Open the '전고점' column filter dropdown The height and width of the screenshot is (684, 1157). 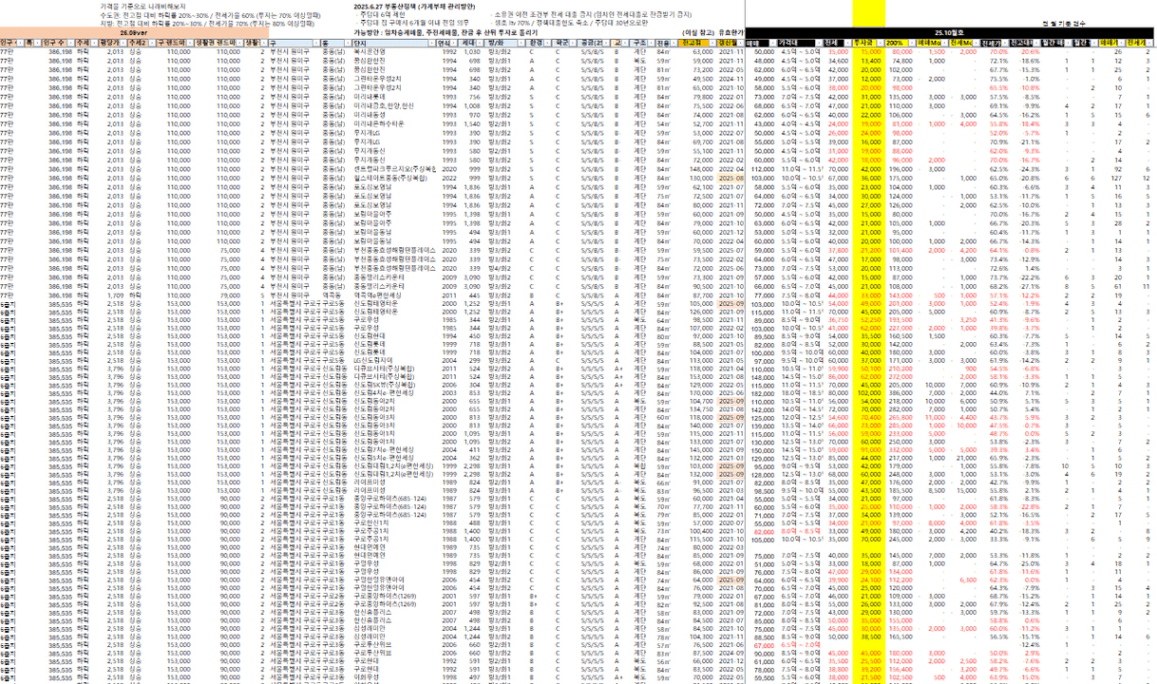tap(711, 43)
